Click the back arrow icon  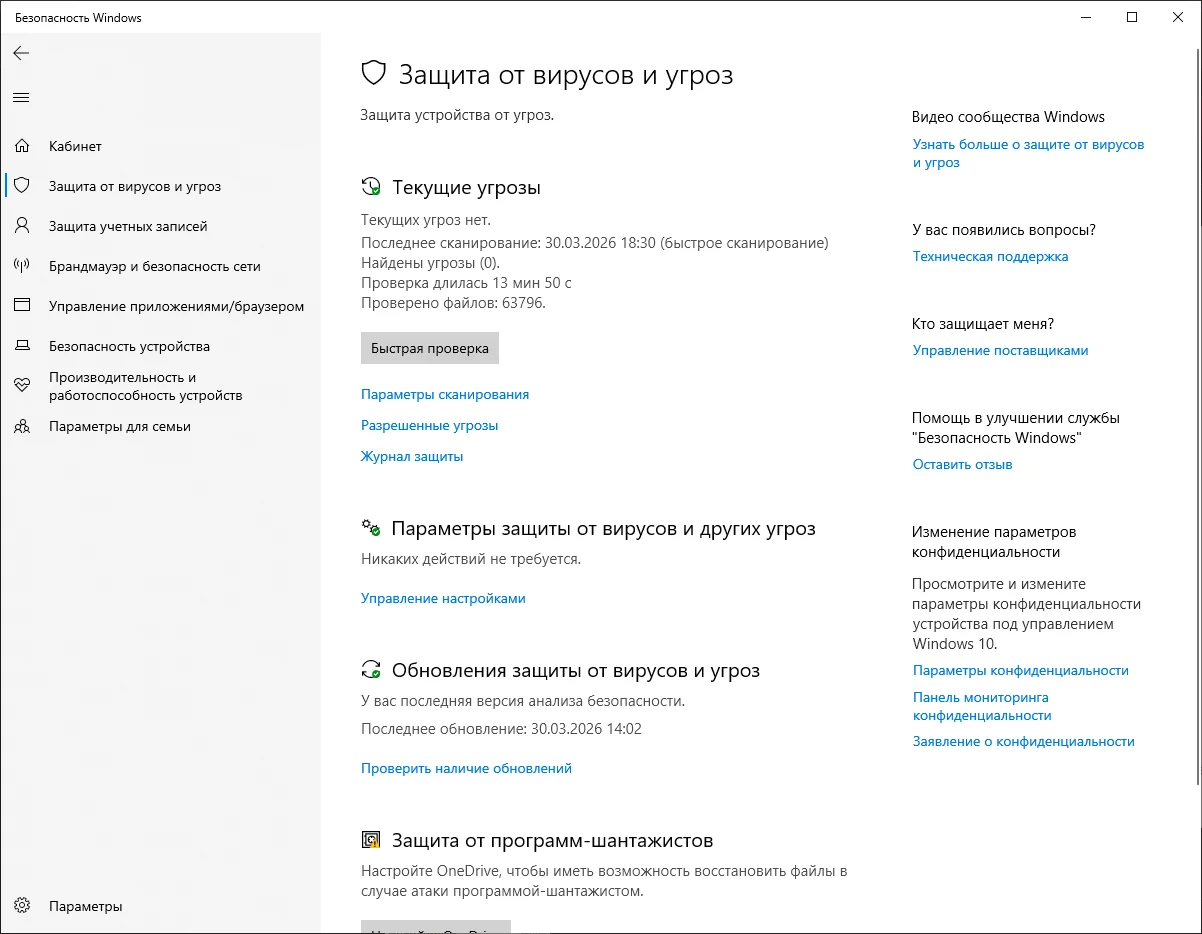click(x=21, y=53)
